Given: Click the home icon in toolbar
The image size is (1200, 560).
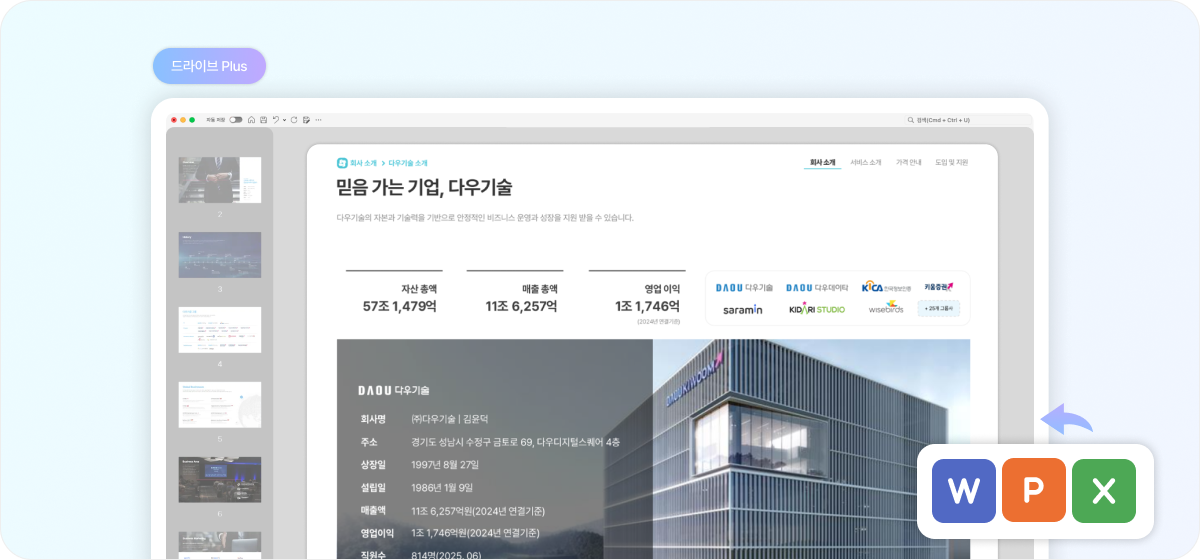Looking at the screenshot, I should point(251,120).
